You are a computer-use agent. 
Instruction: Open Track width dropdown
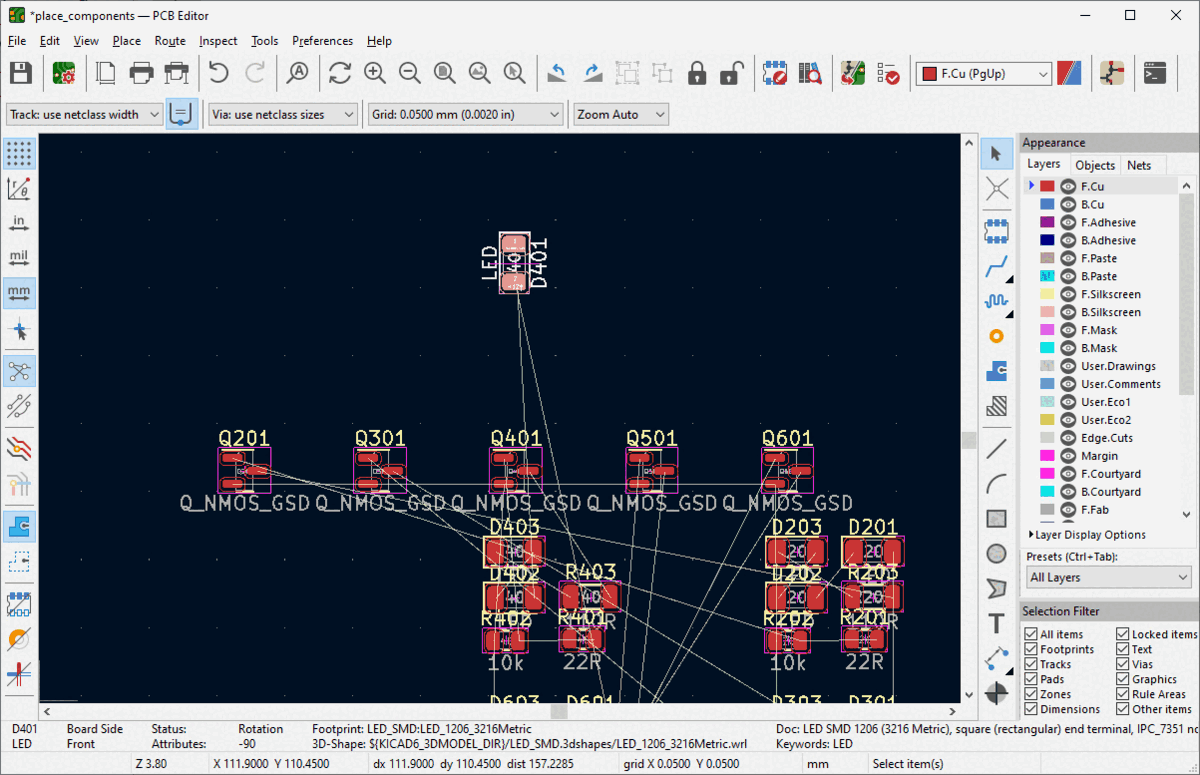tap(84, 114)
